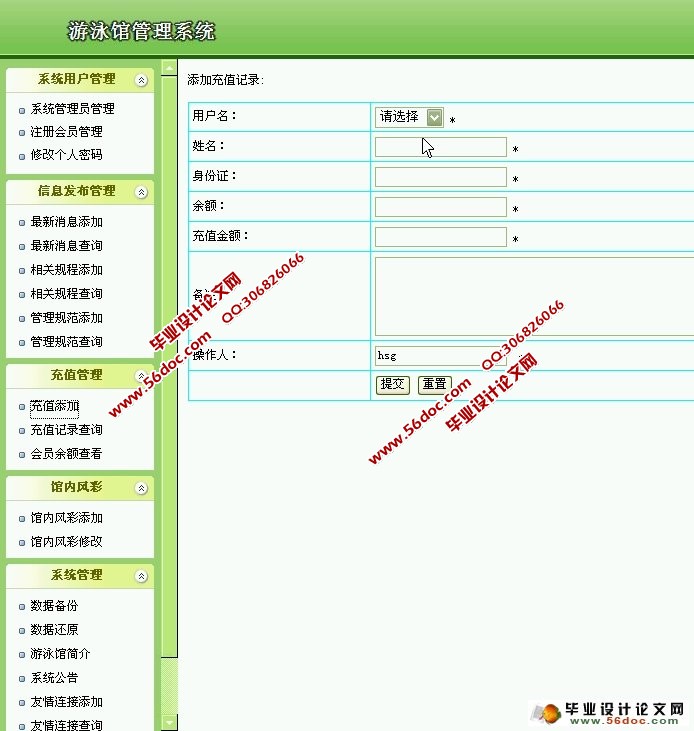Open 数据备份 page
Viewport: 694px width, 731px height.
(54, 606)
